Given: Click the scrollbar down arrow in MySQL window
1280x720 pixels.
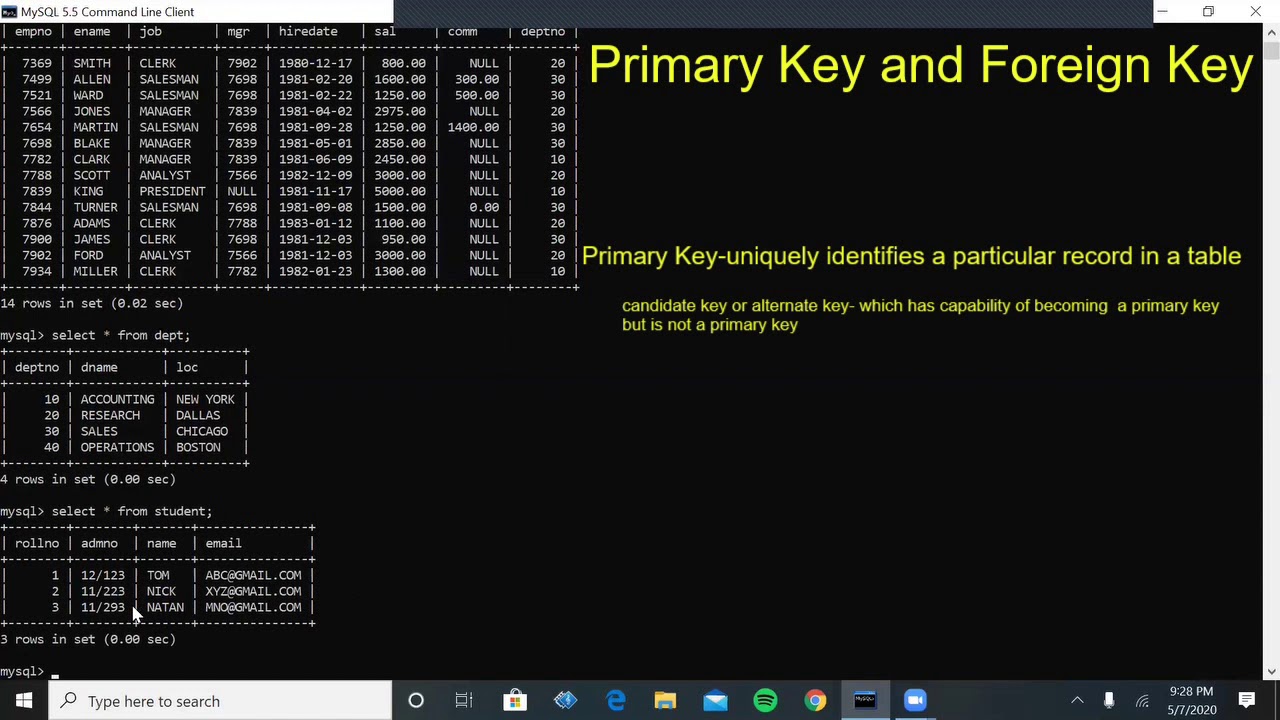Looking at the screenshot, I should coord(1271,673).
